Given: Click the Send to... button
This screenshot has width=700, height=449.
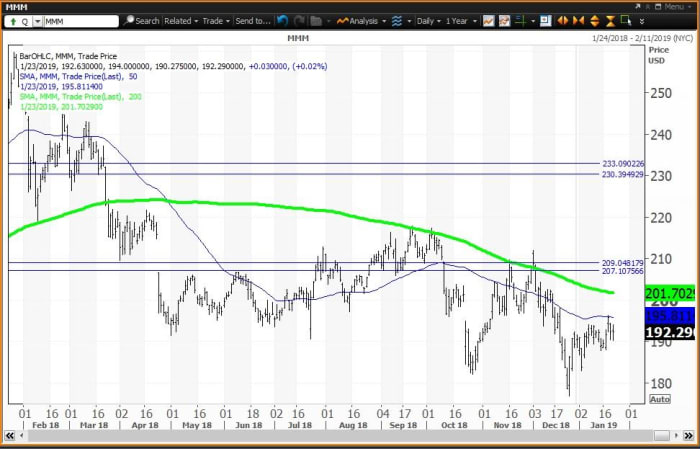Looking at the screenshot, I should point(250,20).
